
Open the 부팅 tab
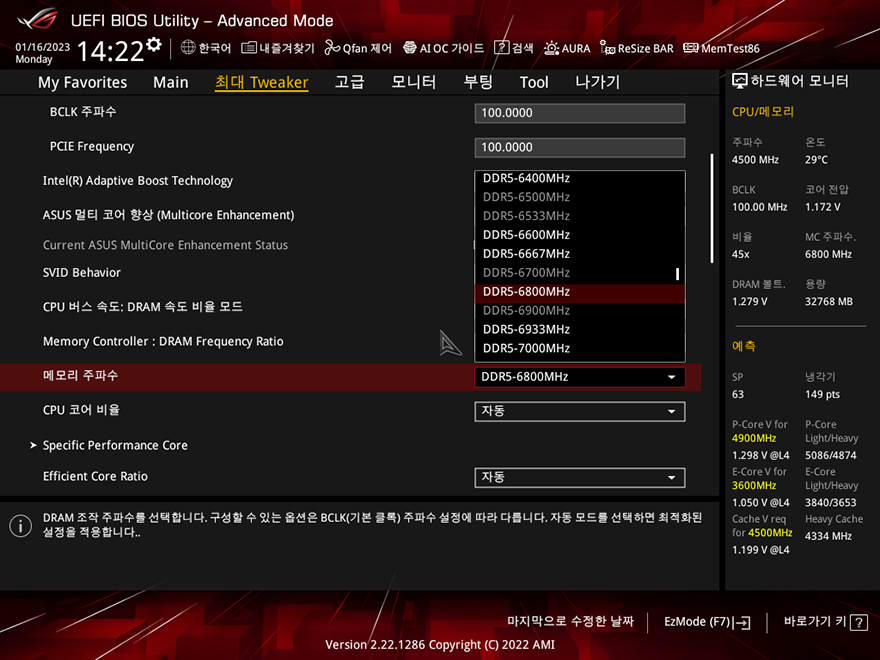click(x=478, y=82)
